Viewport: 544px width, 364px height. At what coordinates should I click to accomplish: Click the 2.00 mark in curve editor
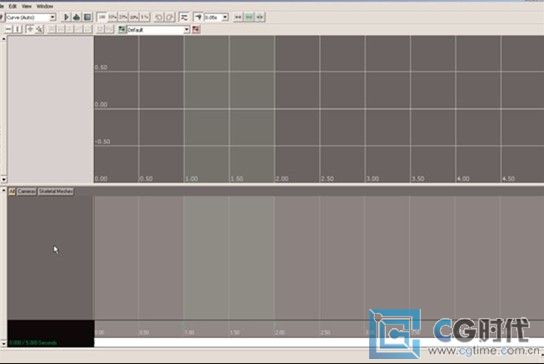[x=282, y=179]
